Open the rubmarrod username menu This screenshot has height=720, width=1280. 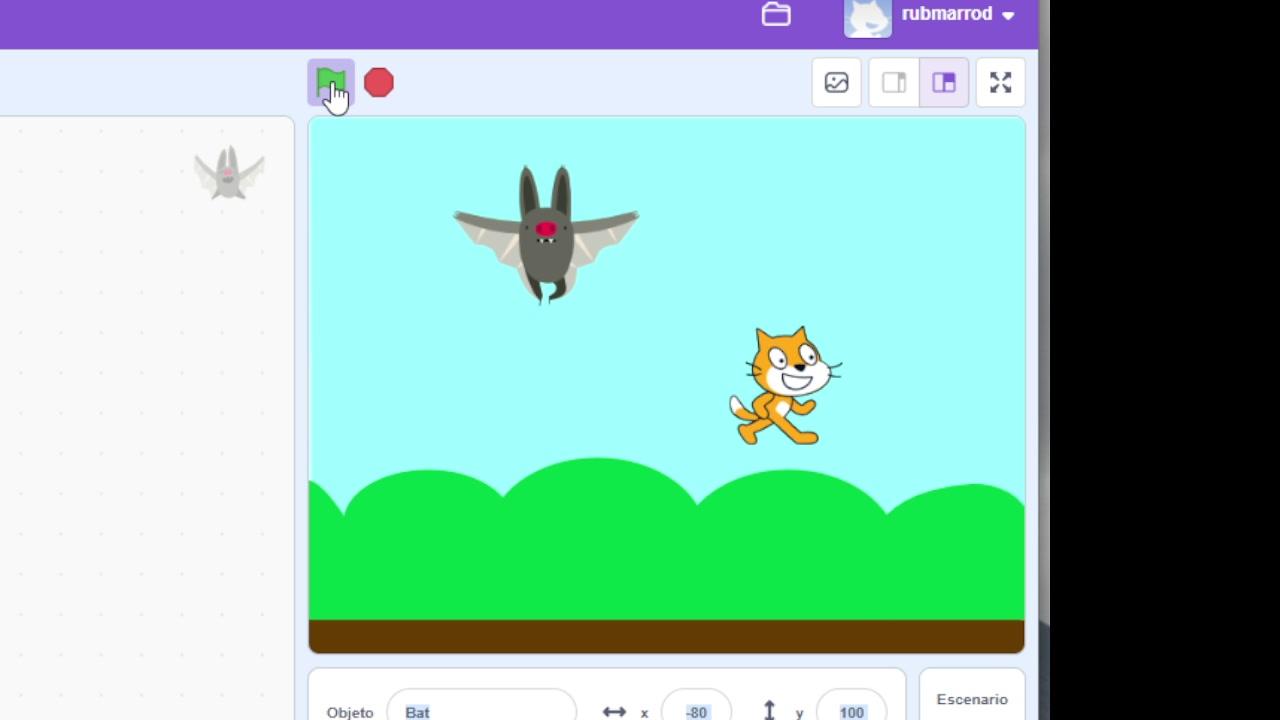947,14
